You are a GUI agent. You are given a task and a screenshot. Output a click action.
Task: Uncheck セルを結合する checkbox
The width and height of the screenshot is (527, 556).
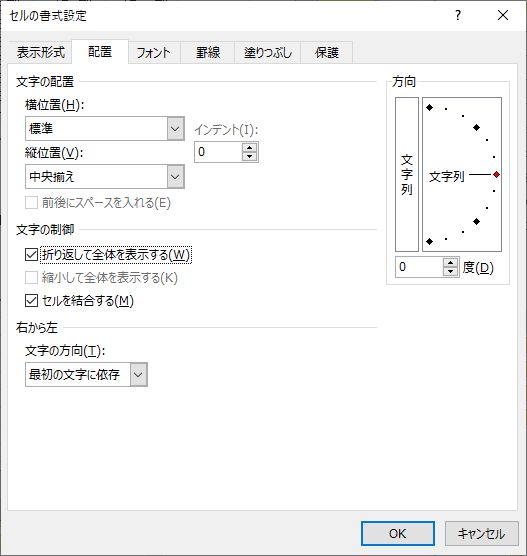[x=32, y=301]
